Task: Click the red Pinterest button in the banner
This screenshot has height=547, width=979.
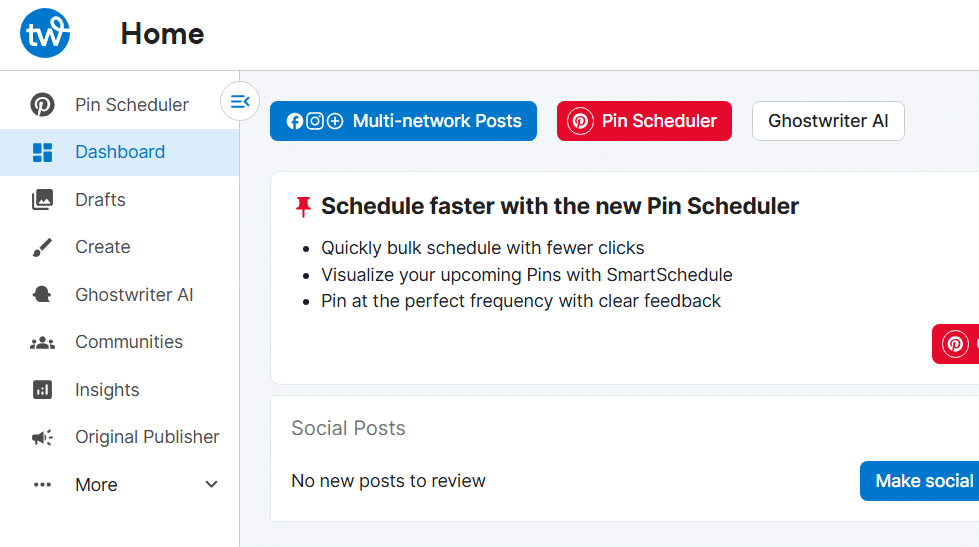Action: click(955, 344)
